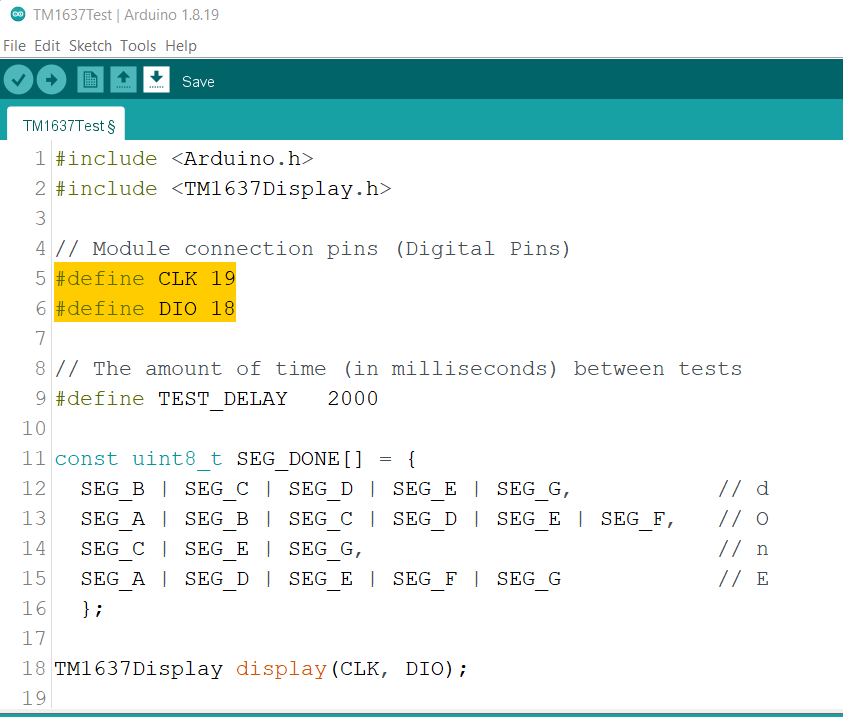
Task: Click the '#include <TM1637Display.h>' line
Action: coord(223,189)
